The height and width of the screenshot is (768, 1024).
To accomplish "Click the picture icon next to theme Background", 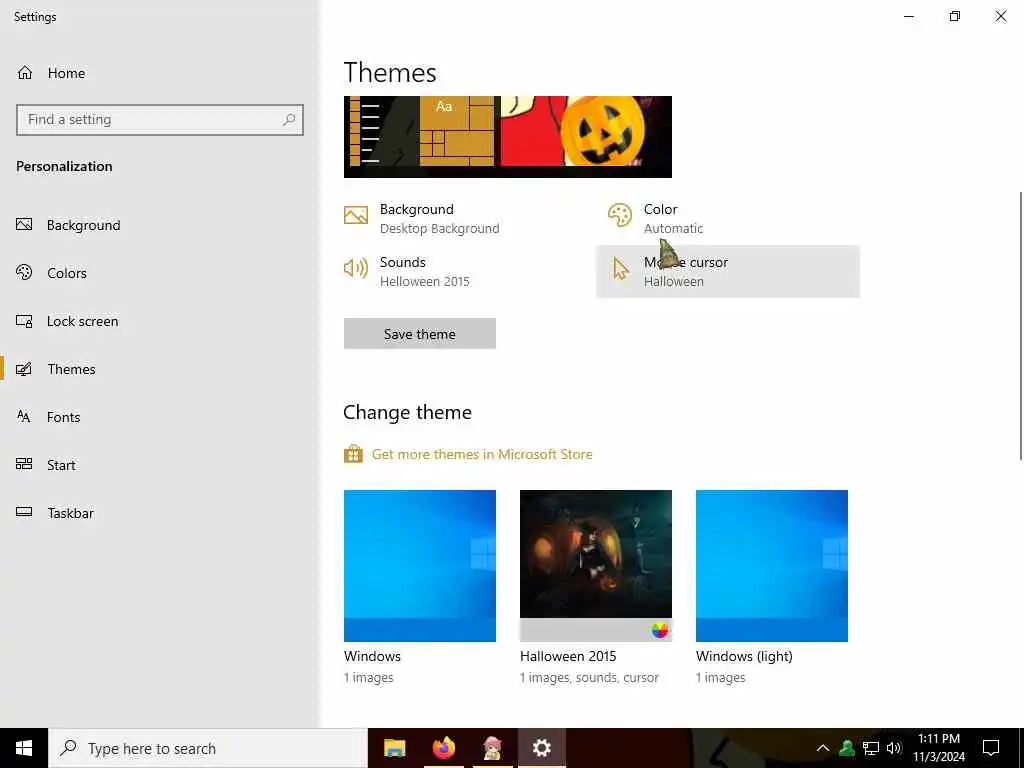I will coord(356,215).
